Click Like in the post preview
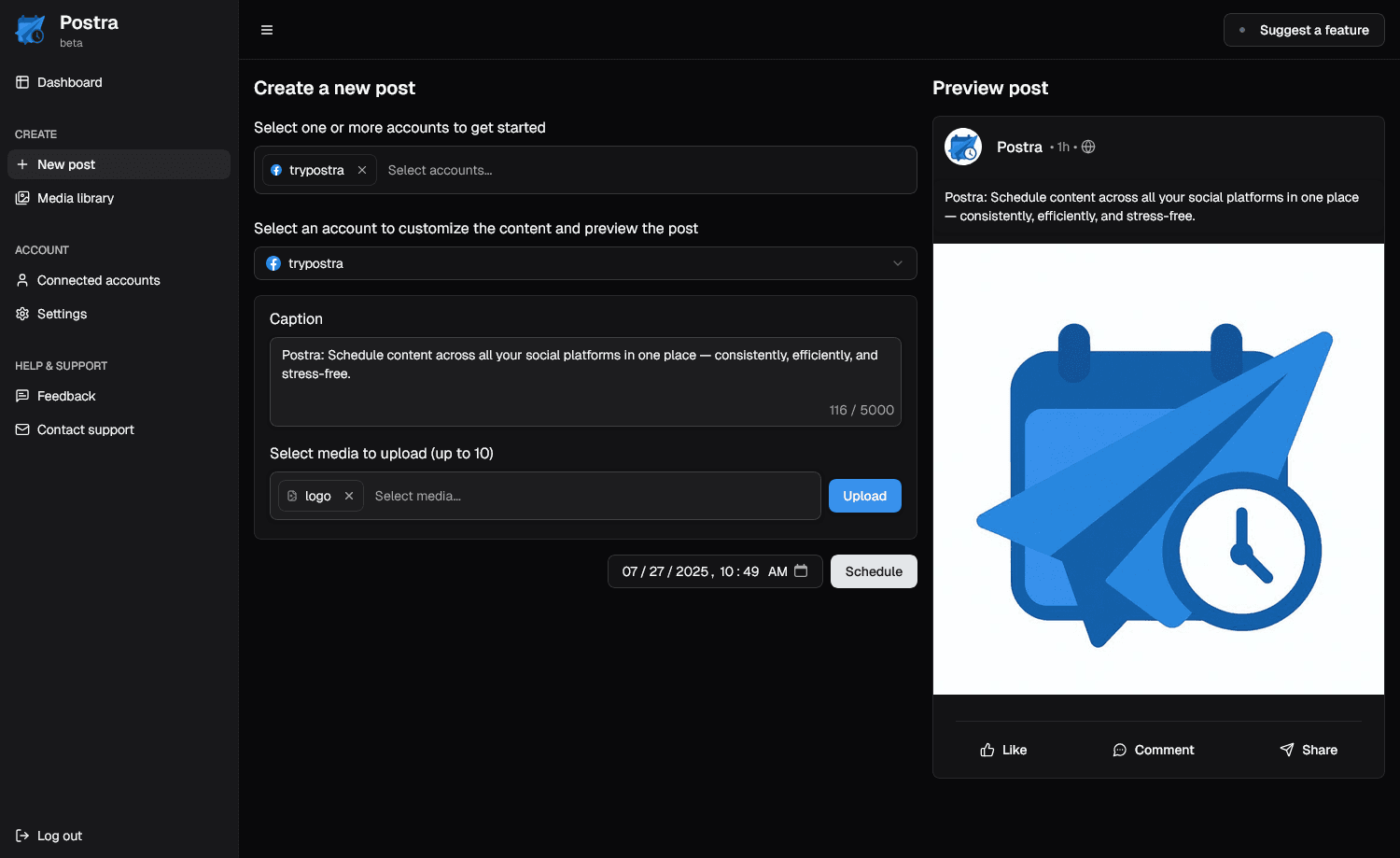Image resolution: width=1400 pixels, height=858 pixels. [x=1003, y=750]
